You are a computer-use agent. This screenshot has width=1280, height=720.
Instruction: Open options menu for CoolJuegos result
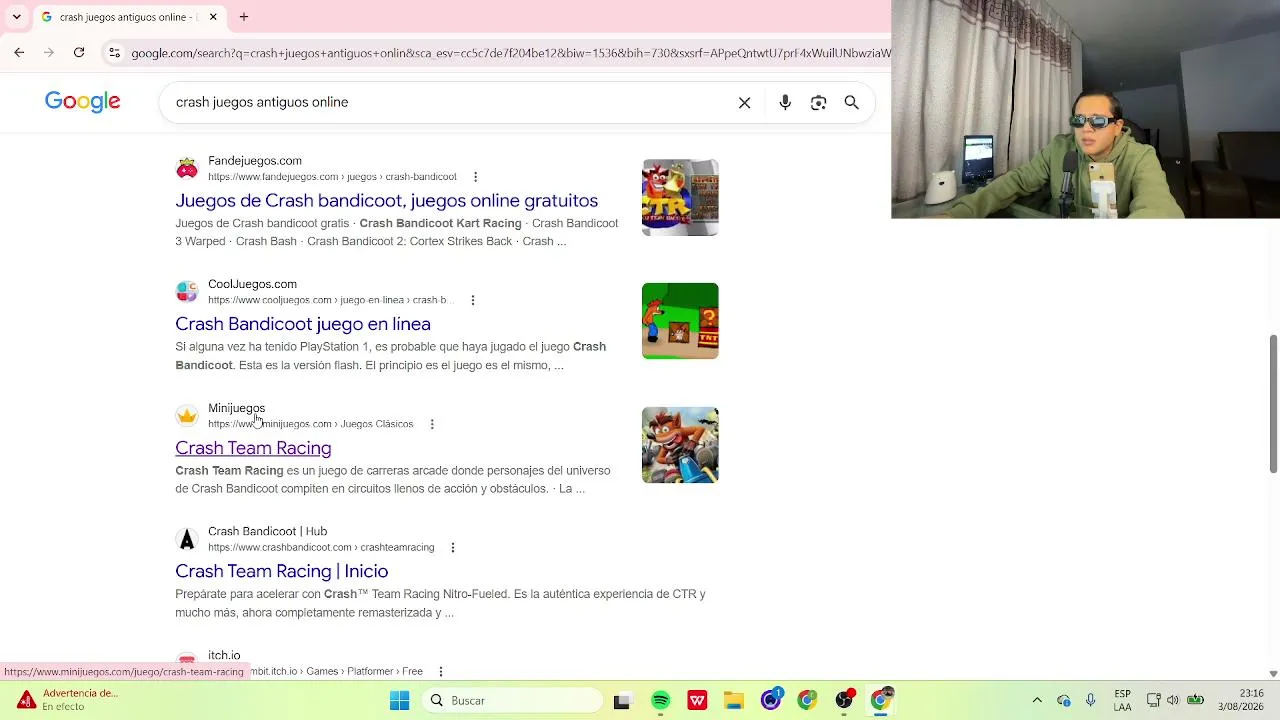coord(473,300)
